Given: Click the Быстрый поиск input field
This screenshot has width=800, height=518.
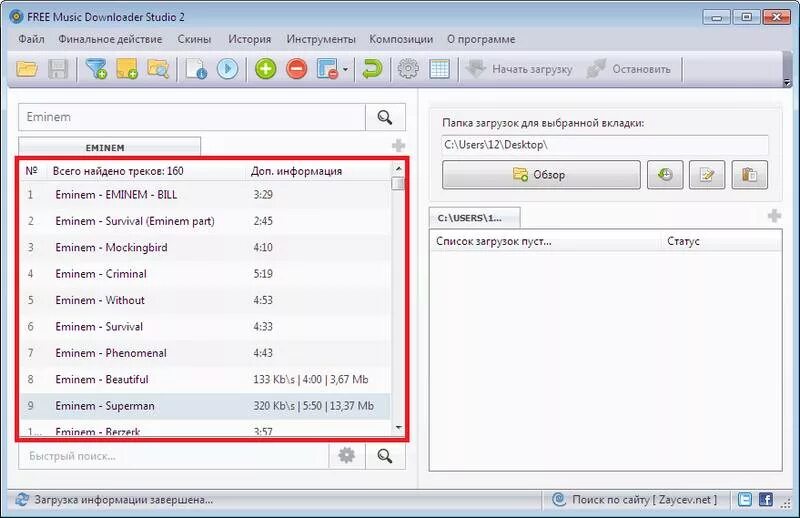Looking at the screenshot, I should [173, 456].
